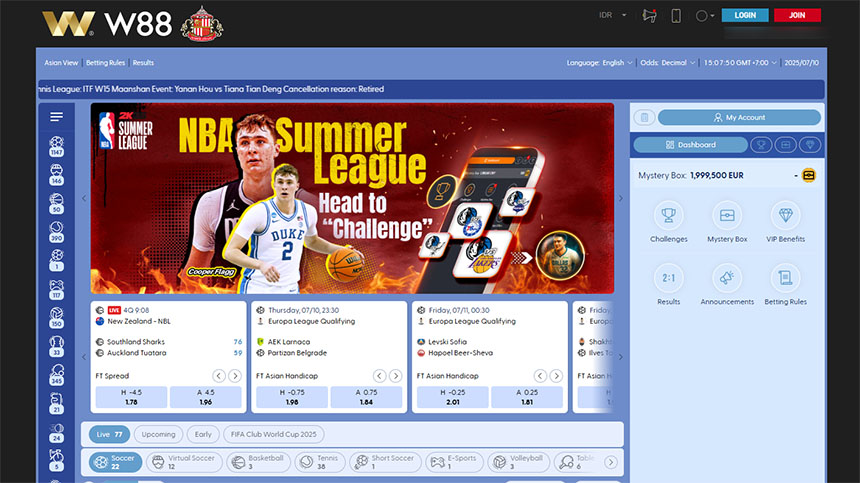Filter by Virtual Soccer 12 chip
The image size is (860, 483).
coord(184,462)
